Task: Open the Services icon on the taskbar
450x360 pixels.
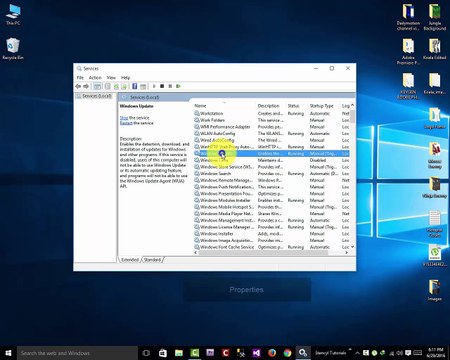Action: [303, 353]
